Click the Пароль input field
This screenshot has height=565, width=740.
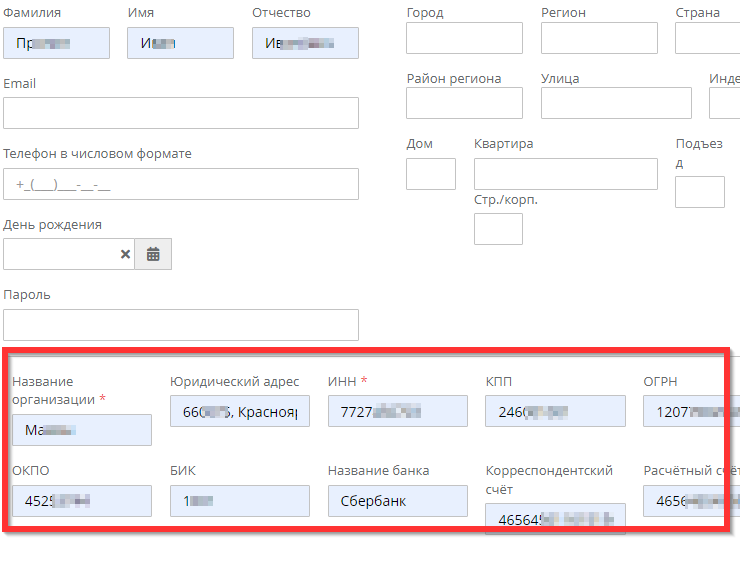181,325
